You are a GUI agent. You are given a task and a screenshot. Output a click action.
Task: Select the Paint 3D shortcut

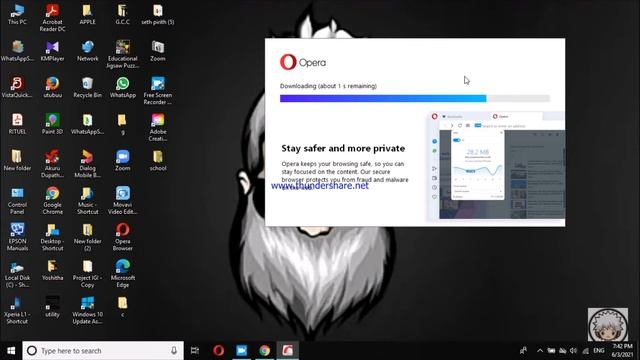52,124
